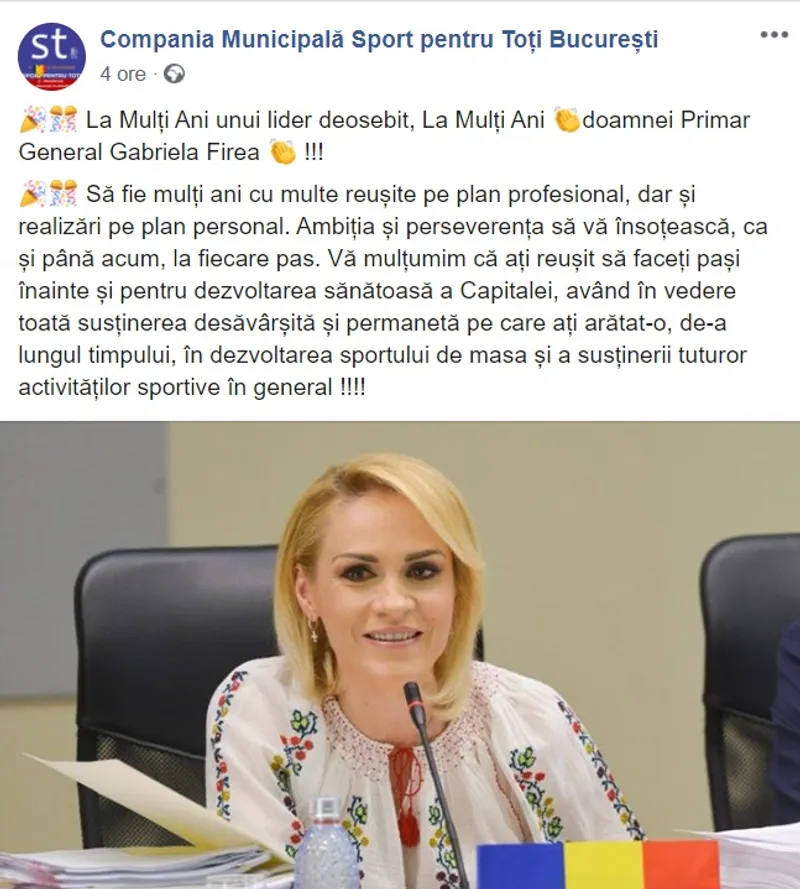Image resolution: width=800 pixels, height=889 pixels.
Task: Click the Romanian flag in the photo
Action: tap(597, 865)
